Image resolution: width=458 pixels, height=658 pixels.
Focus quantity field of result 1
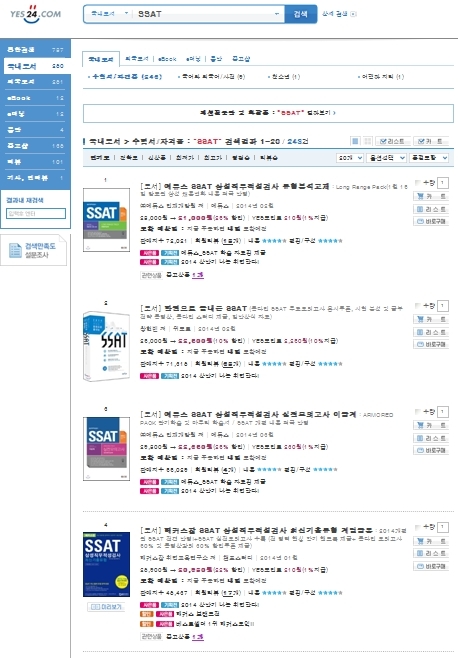coord(442,183)
